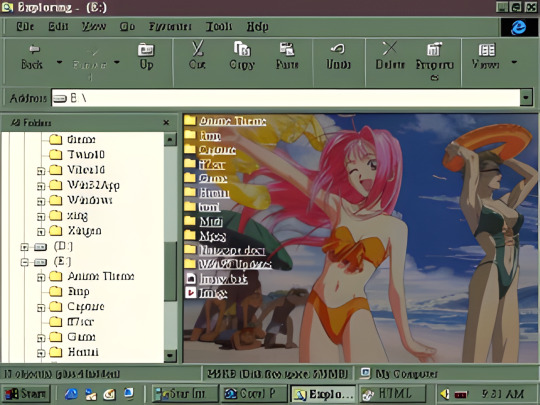Click My Computer in the status bar
540x405 pixels.
[399, 374]
